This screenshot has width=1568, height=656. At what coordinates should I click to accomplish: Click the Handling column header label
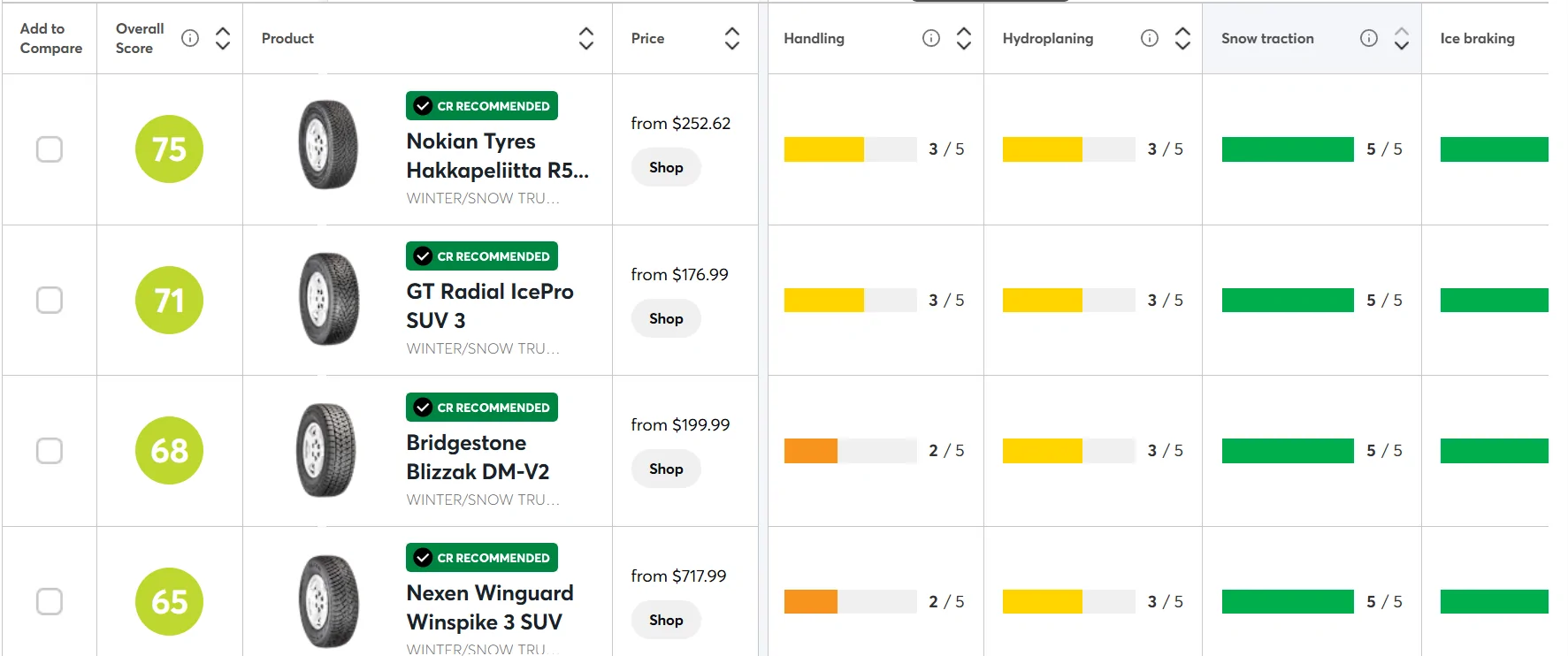click(814, 39)
